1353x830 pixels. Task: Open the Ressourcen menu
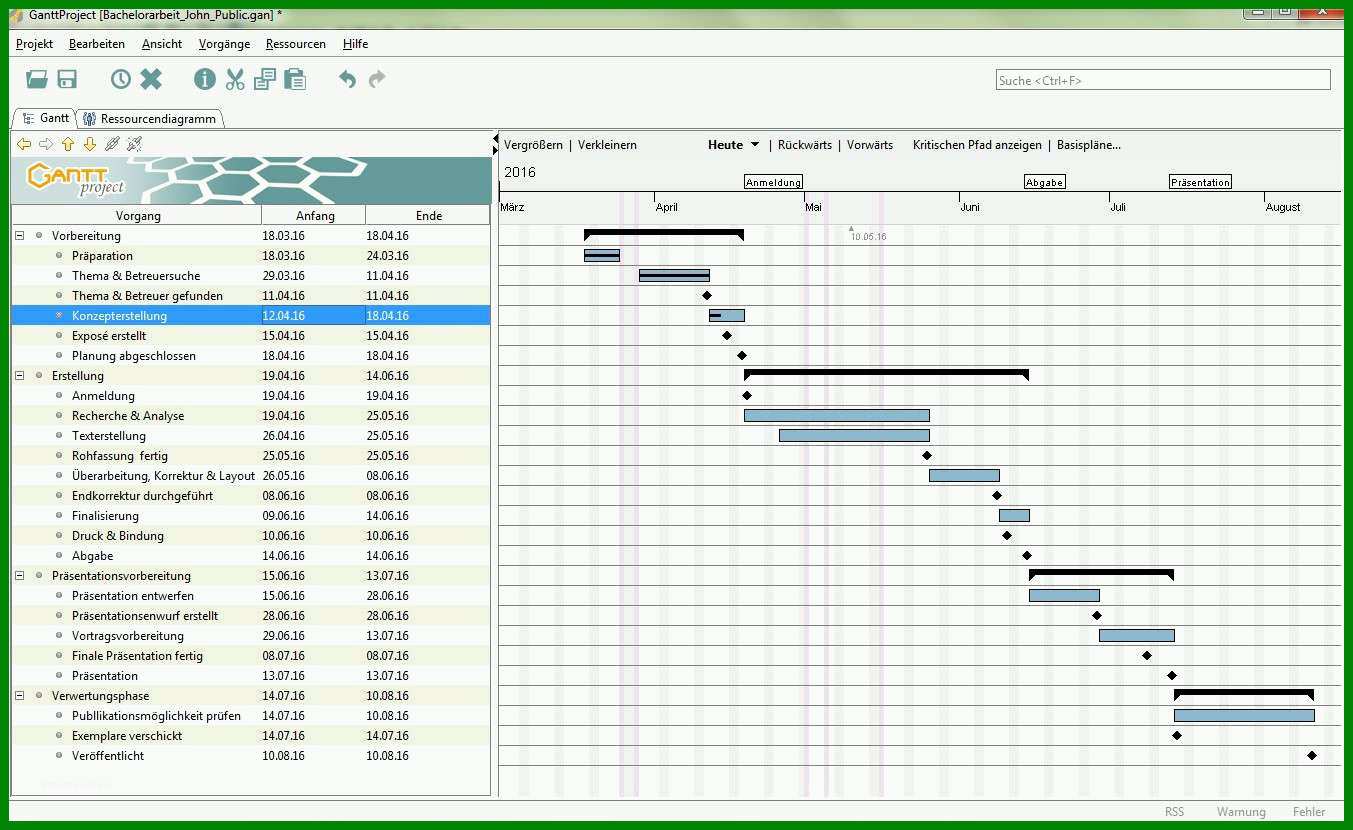[296, 44]
